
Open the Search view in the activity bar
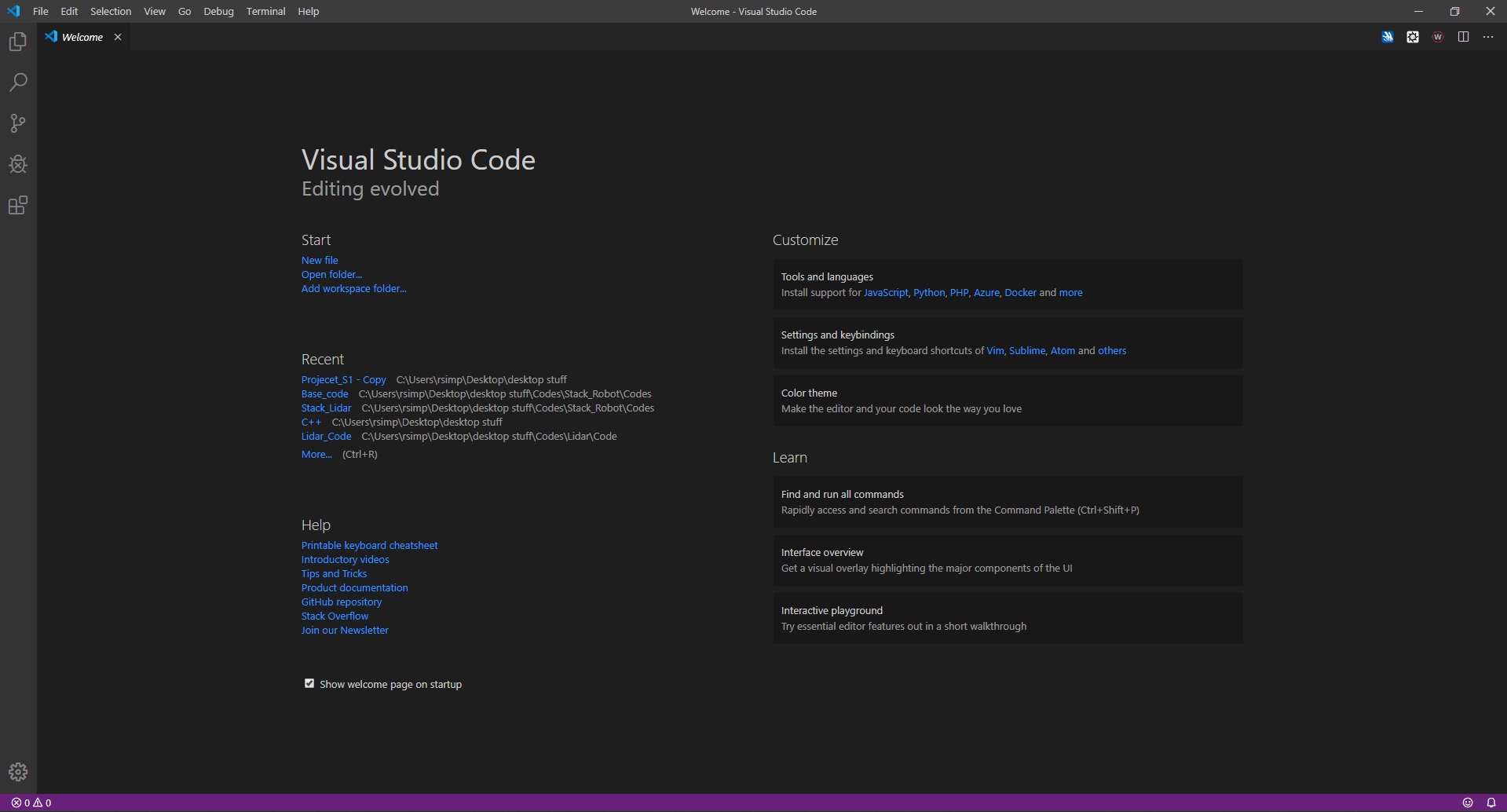click(x=18, y=82)
